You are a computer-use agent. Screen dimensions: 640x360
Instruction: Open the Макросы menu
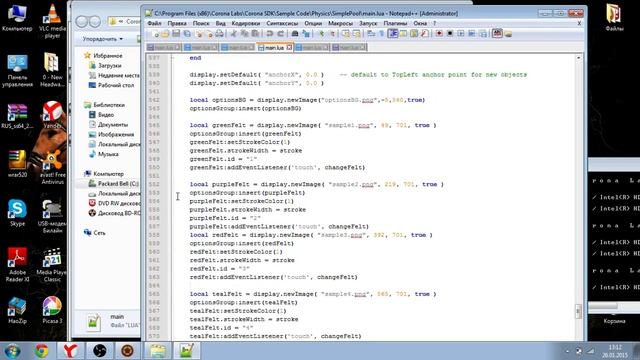click(340, 23)
